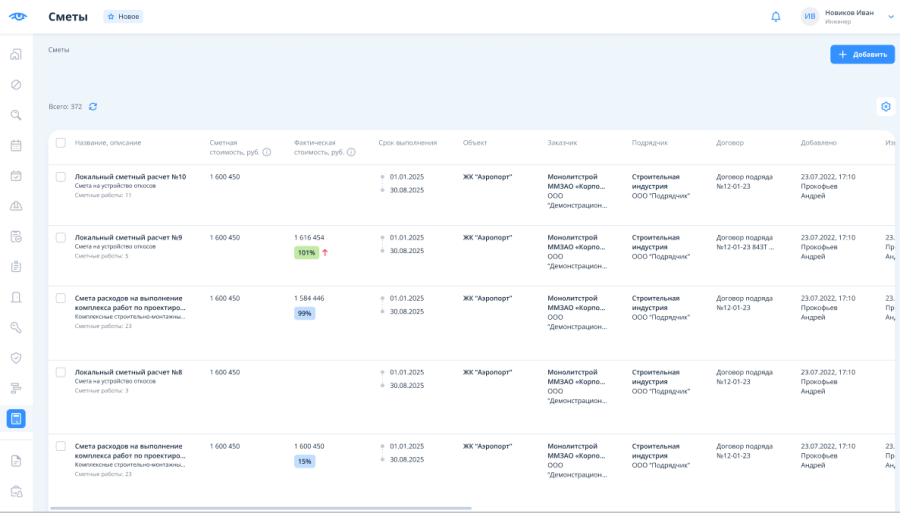
Task: Click the green 101% progress badge
Action: point(307,252)
